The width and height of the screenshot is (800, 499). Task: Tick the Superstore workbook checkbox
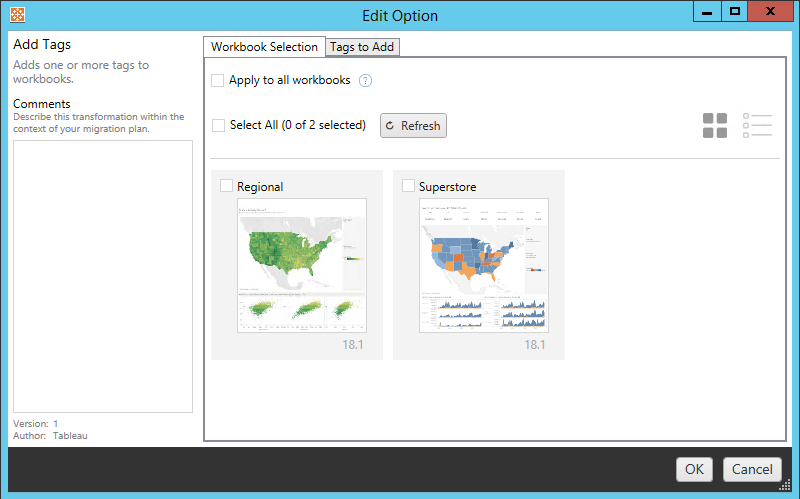click(408, 186)
